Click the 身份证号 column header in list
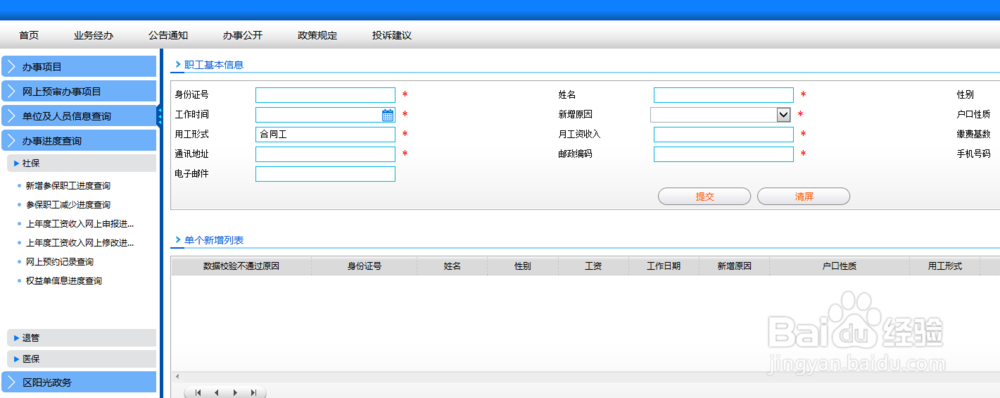This screenshot has width=1000, height=398. click(x=364, y=266)
